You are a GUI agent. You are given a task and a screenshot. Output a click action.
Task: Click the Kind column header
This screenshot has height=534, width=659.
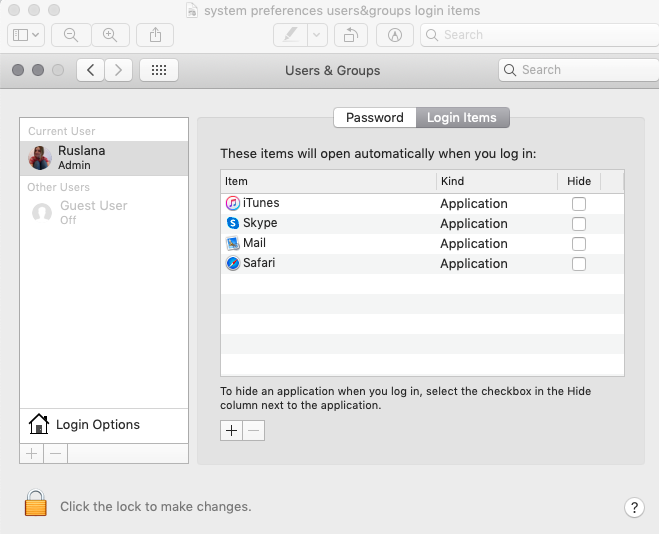(x=497, y=182)
